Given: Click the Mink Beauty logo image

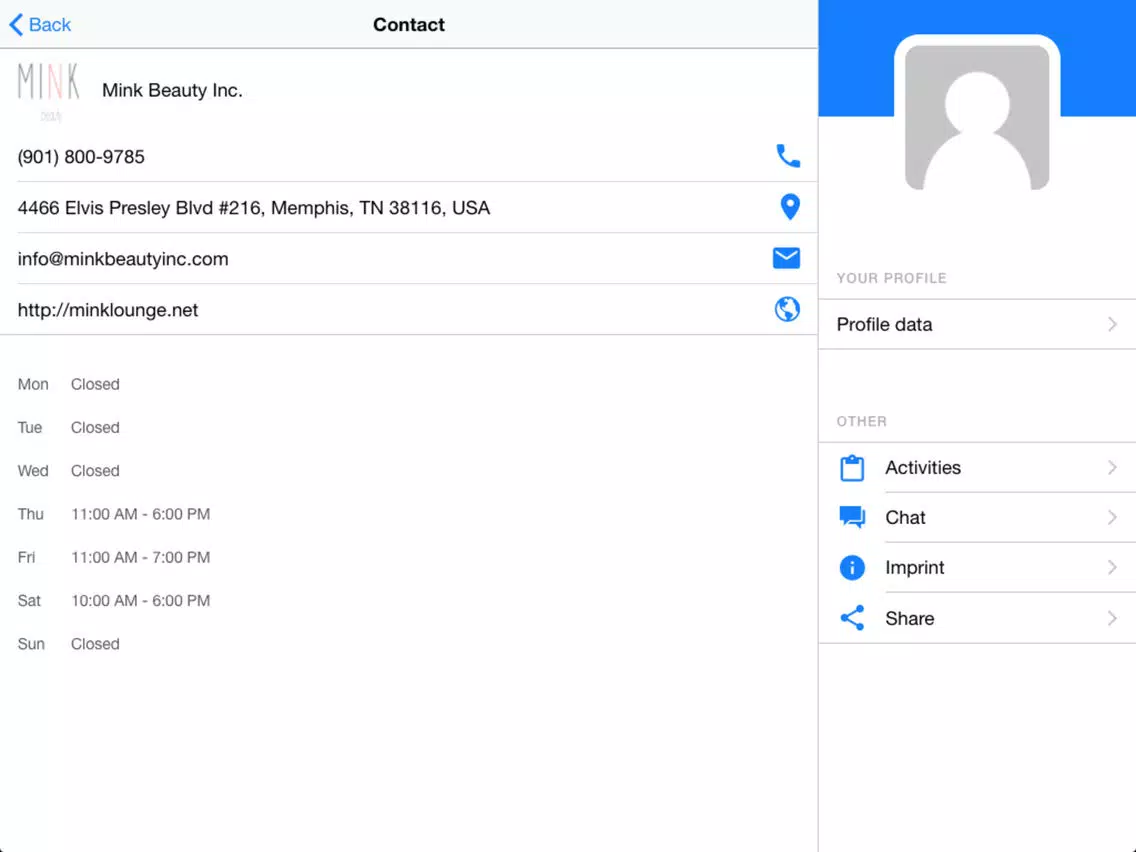Looking at the screenshot, I should [x=49, y=91].
